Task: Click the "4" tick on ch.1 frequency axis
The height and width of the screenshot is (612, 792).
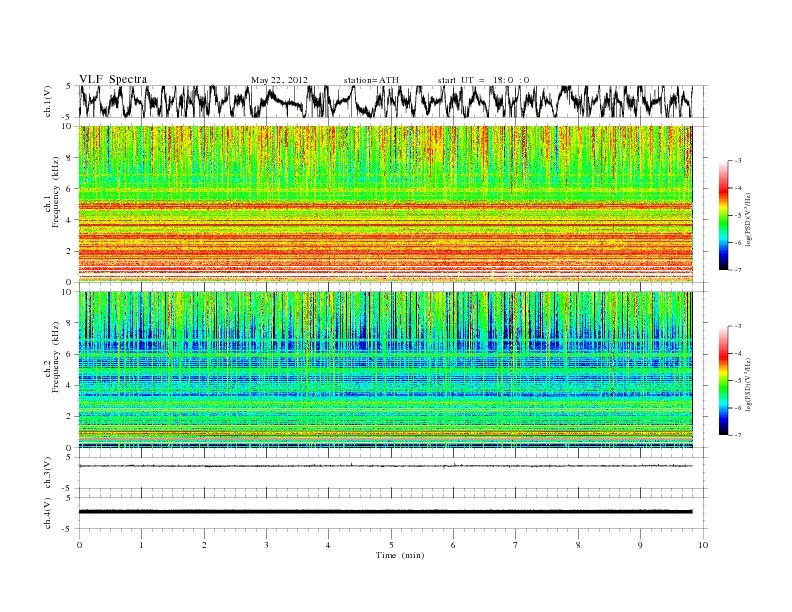Action: pos(70,220)
